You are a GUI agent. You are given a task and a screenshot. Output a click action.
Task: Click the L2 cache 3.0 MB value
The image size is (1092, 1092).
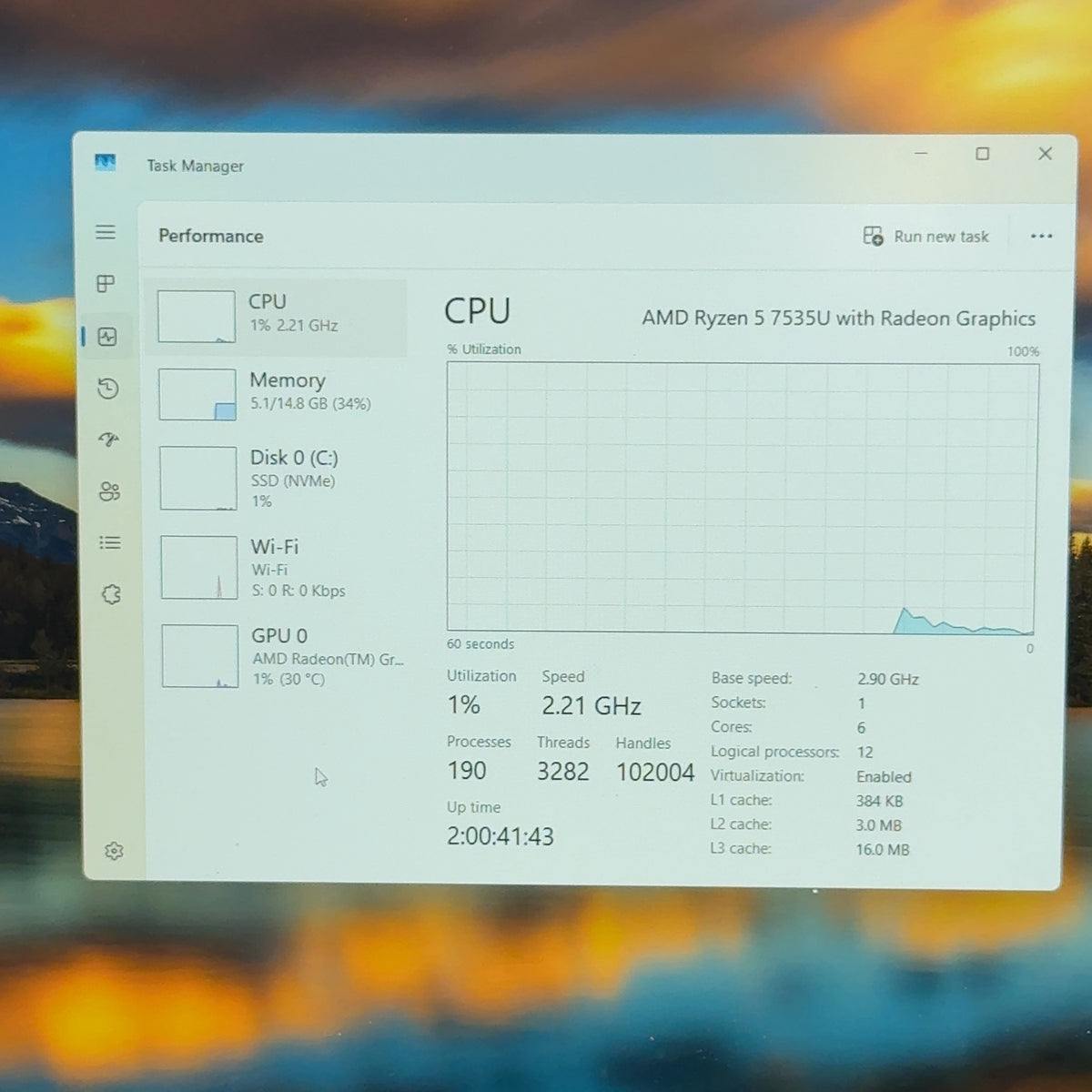(878, 825)
